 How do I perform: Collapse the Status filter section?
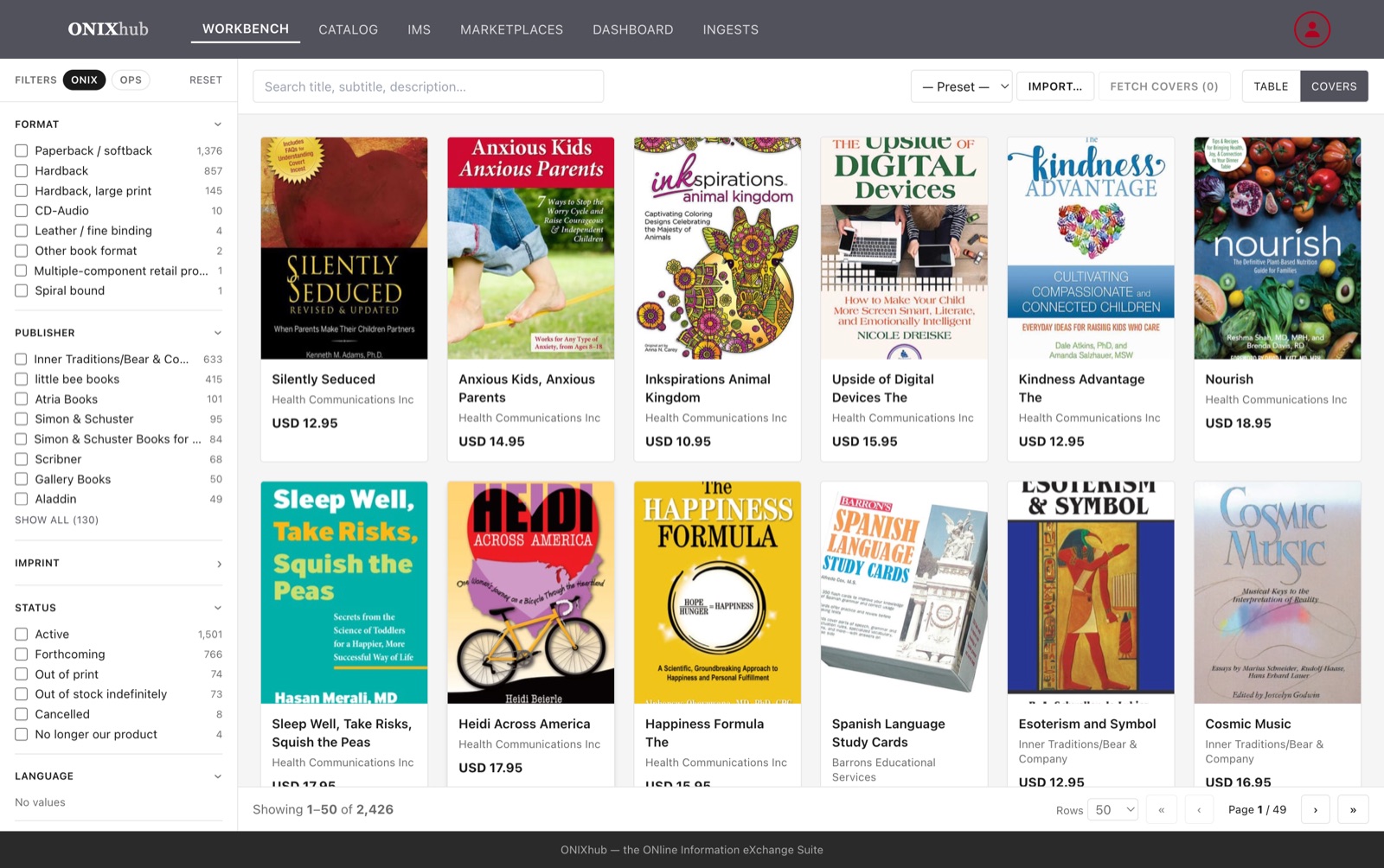click(x=119, y=608)
